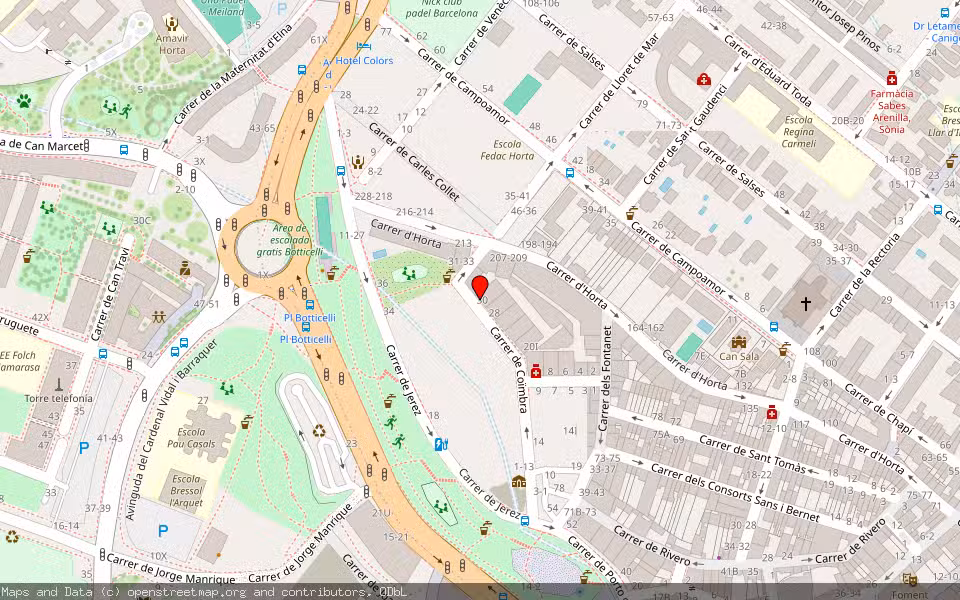Click the Carrer de Sant Gaudenci street name
This screenshot has width=960, height=600.
[685, 134]
